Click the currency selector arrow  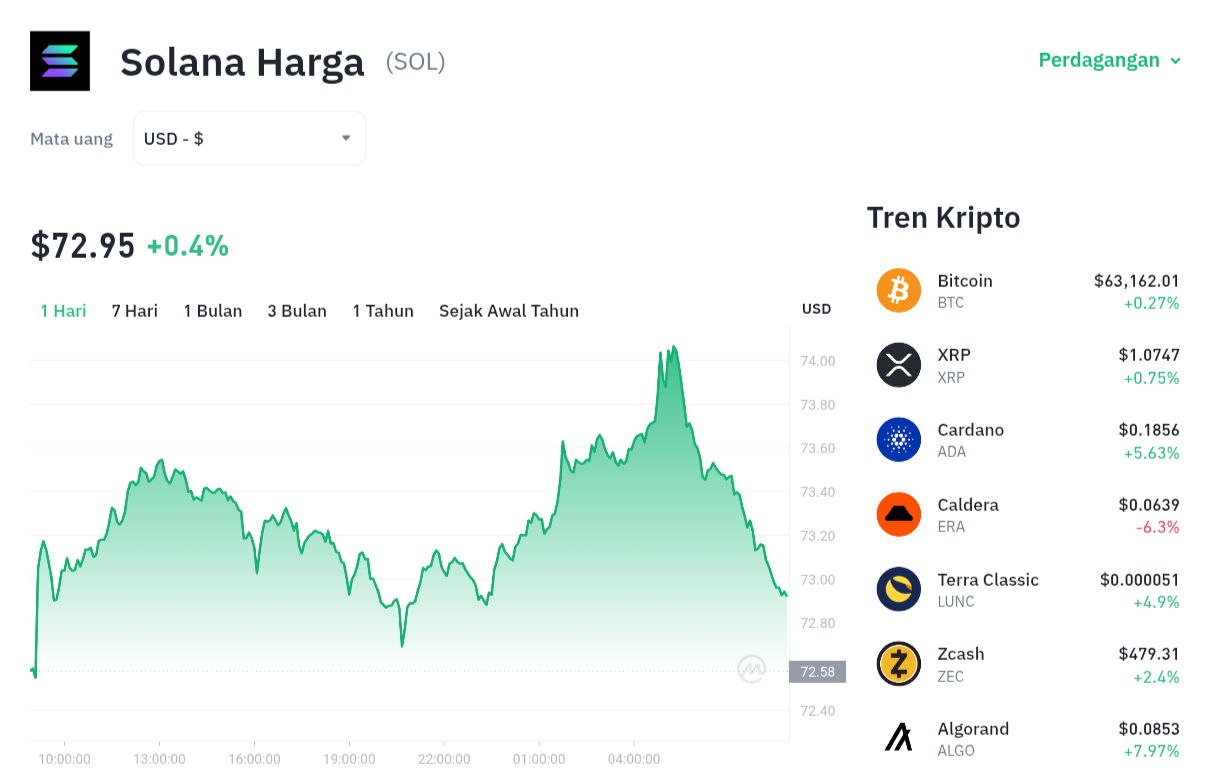coord(346,138)
